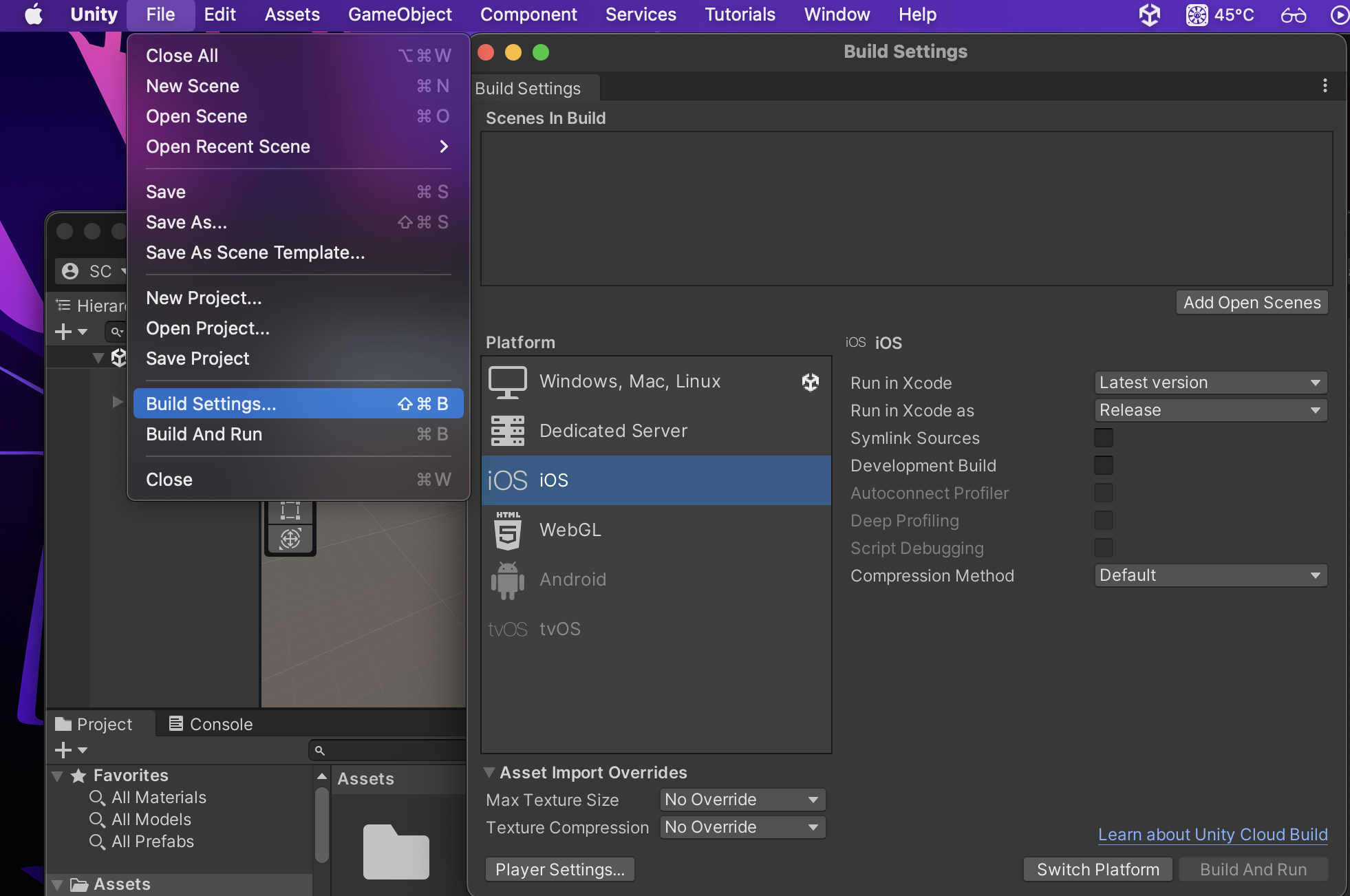The width and height of the screenshot is (1350, 896).
Task: Open the GameObject menu
Action: [x=400, y=14]
